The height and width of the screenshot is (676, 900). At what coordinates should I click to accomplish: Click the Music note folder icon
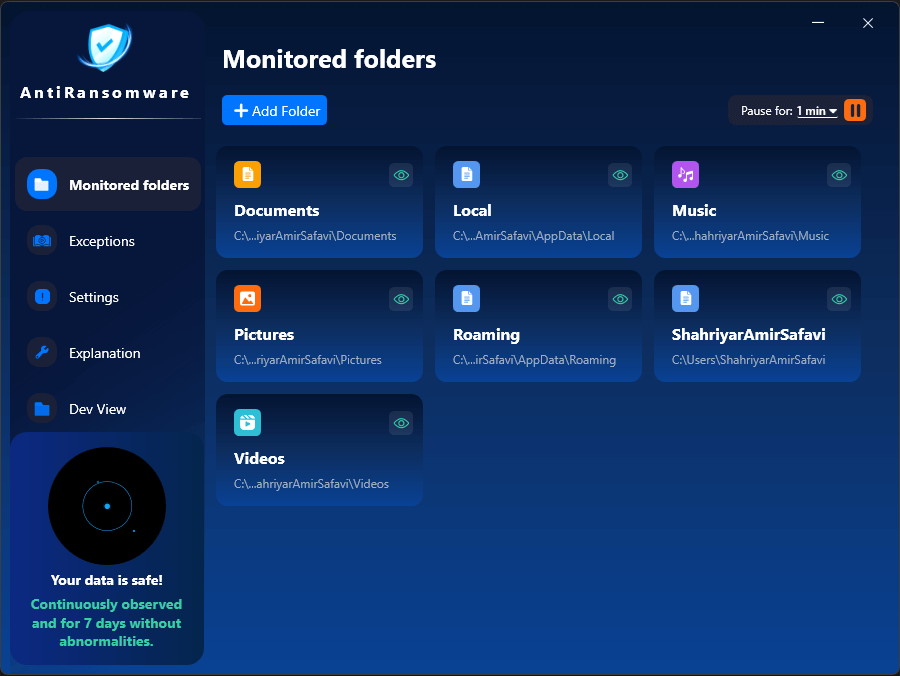(685, 174)
